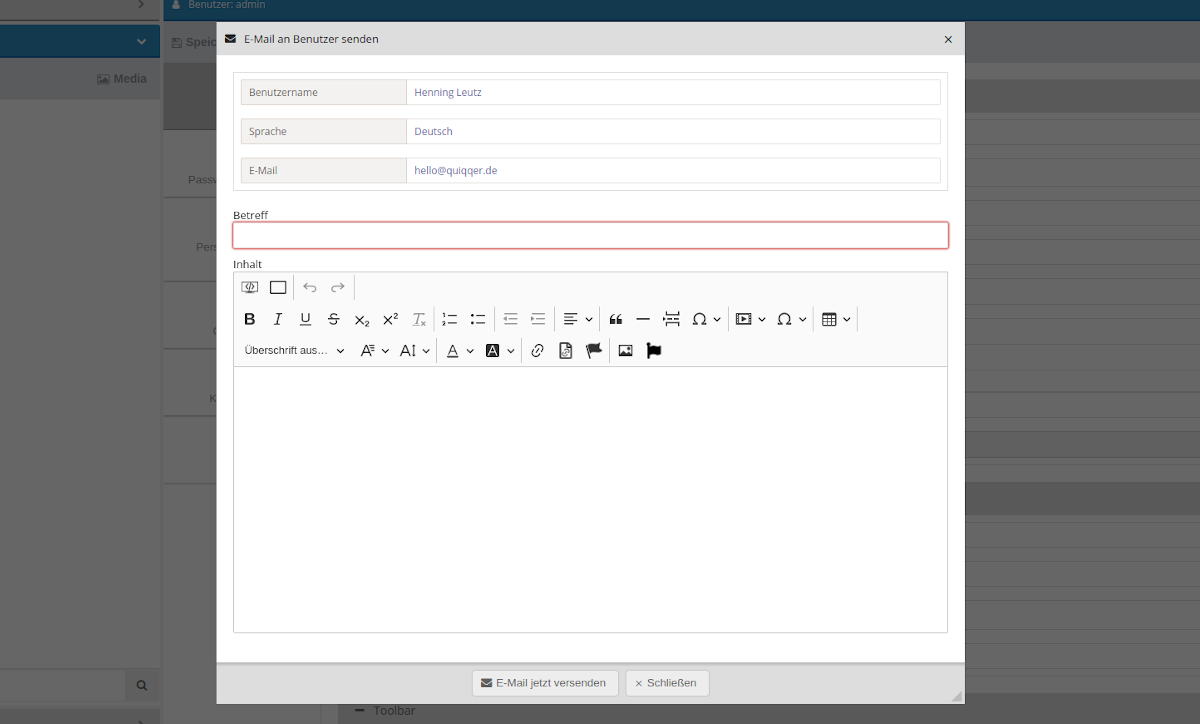Open the Überschrift heading dropdown
The image size is (1200, 724).
[x=294, y=350]
